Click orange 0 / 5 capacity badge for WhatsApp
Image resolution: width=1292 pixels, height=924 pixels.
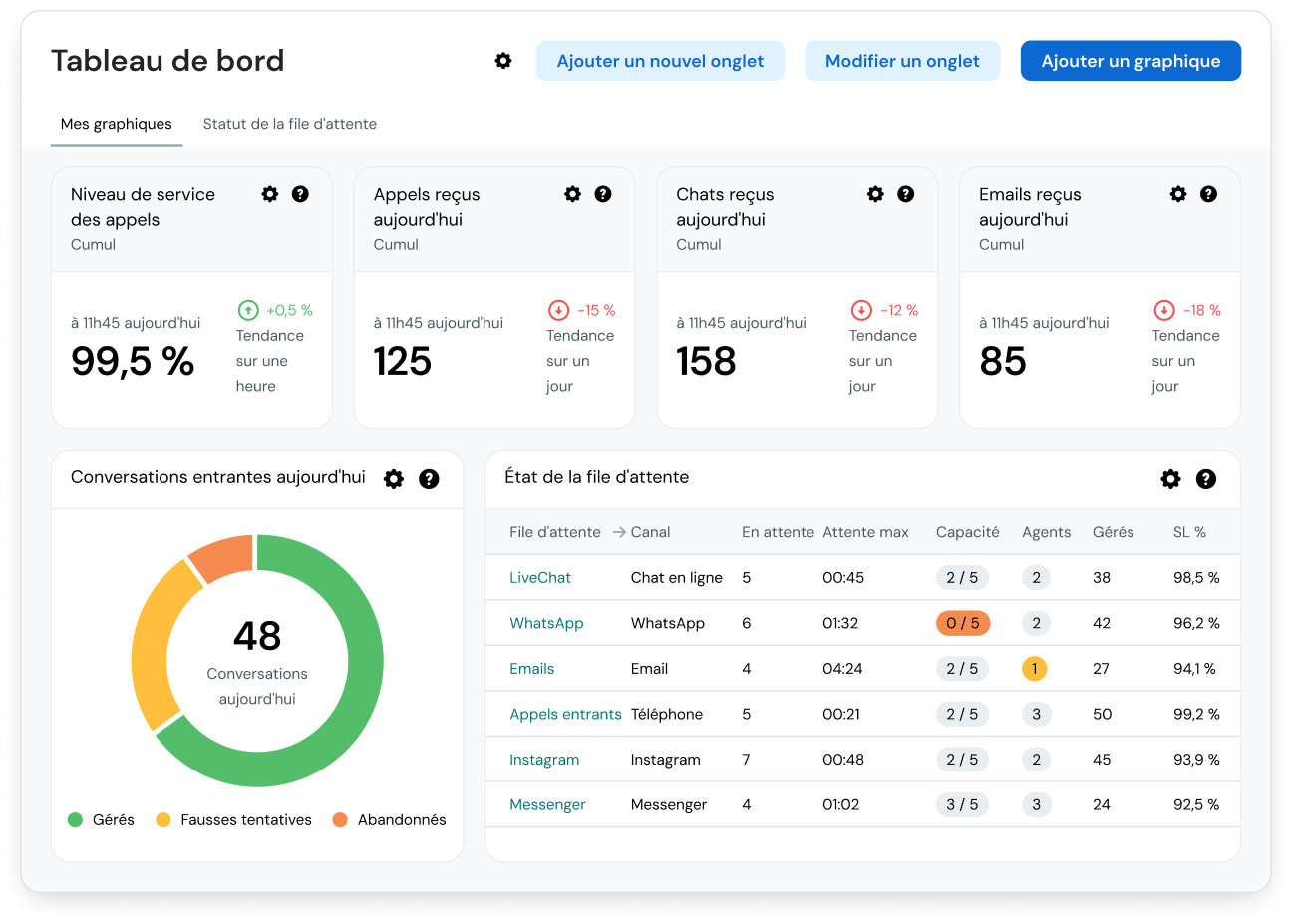963,623
